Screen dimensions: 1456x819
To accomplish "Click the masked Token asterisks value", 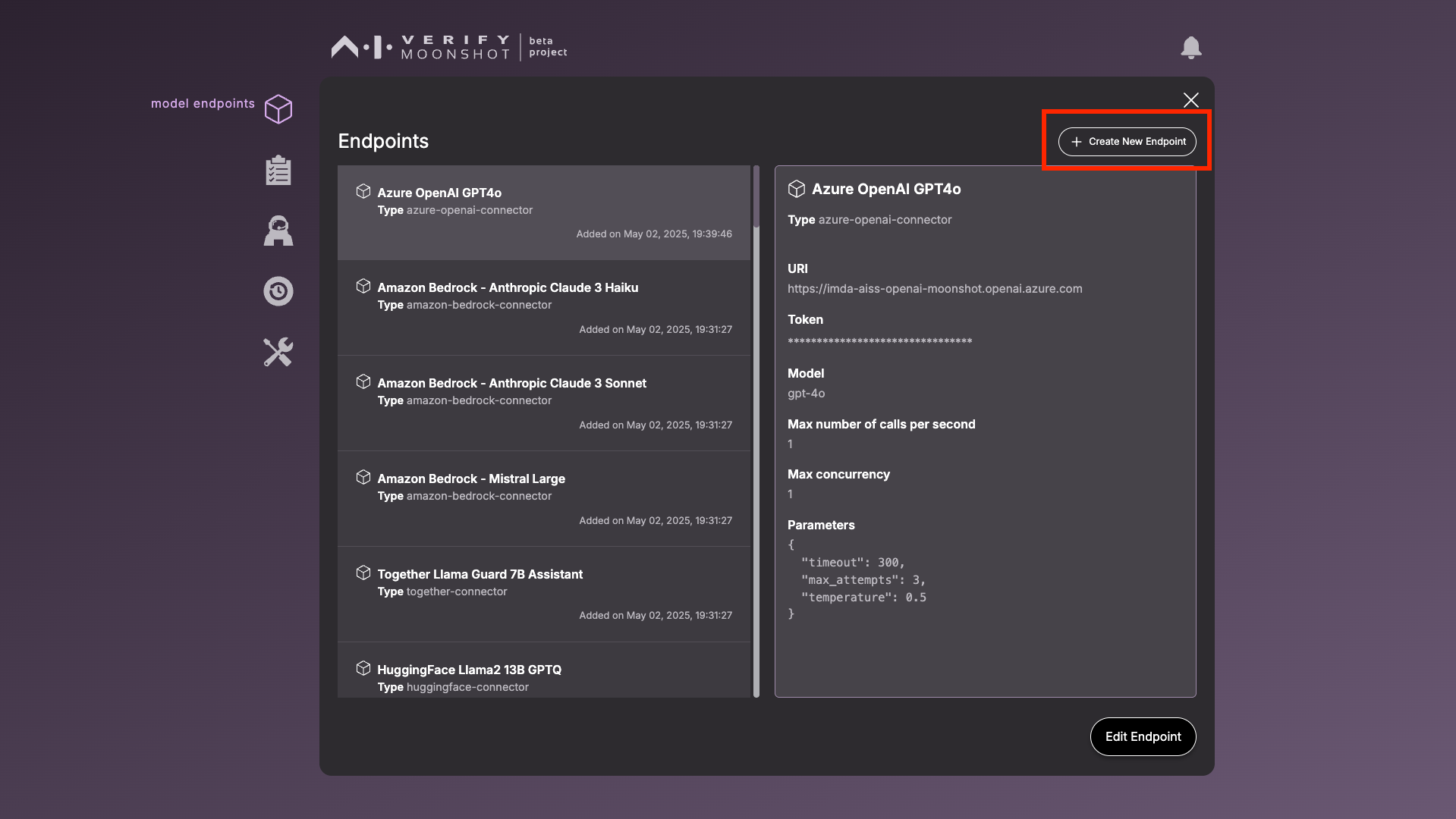I will 879,341.
